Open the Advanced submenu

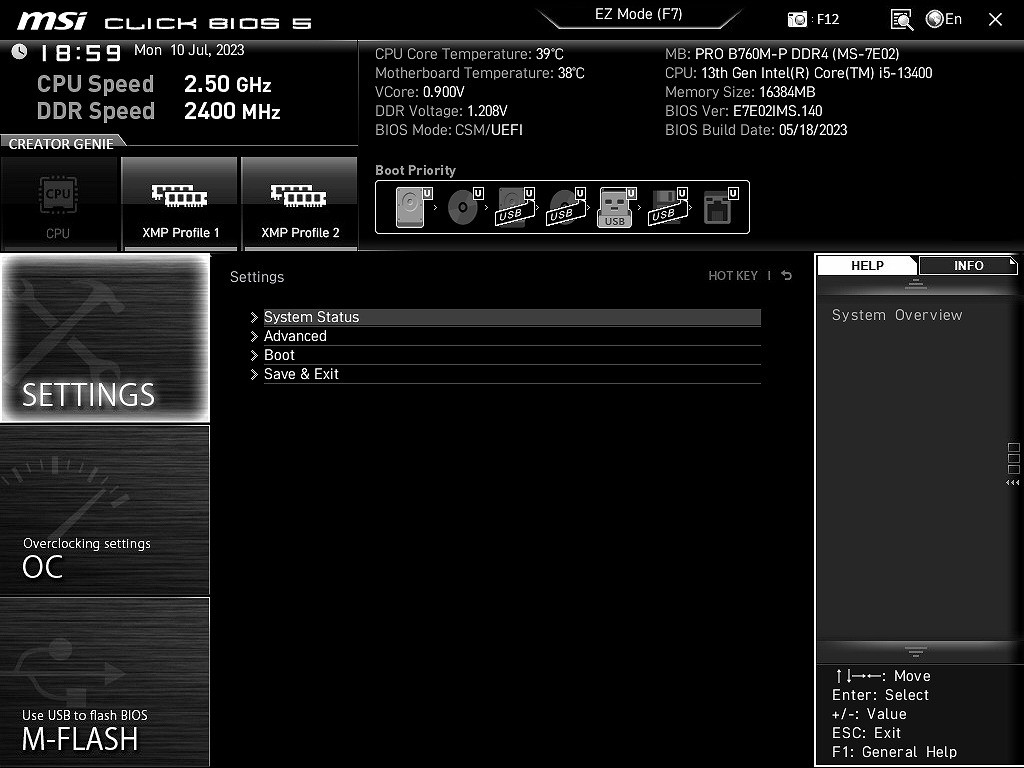pos(512,336)
